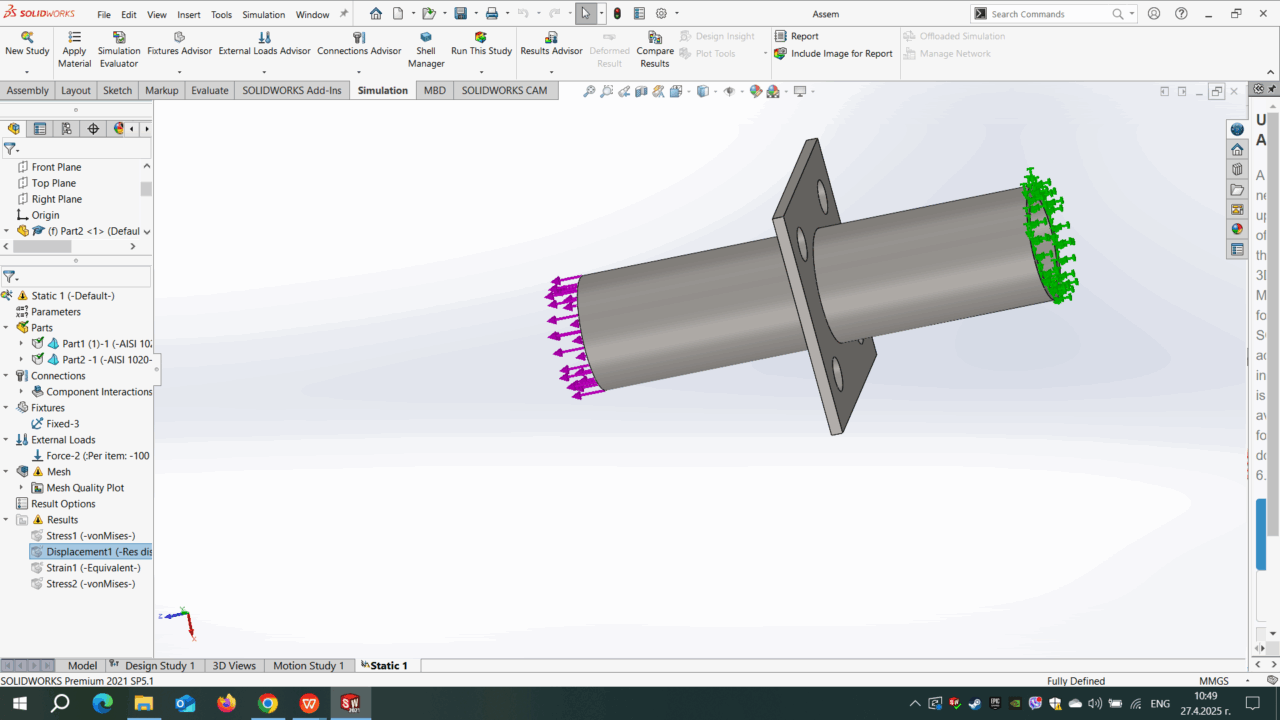Screen dimensions: 1280x720
Task: Click inside the Search Commands field
Action: (x=1050, y=14)
